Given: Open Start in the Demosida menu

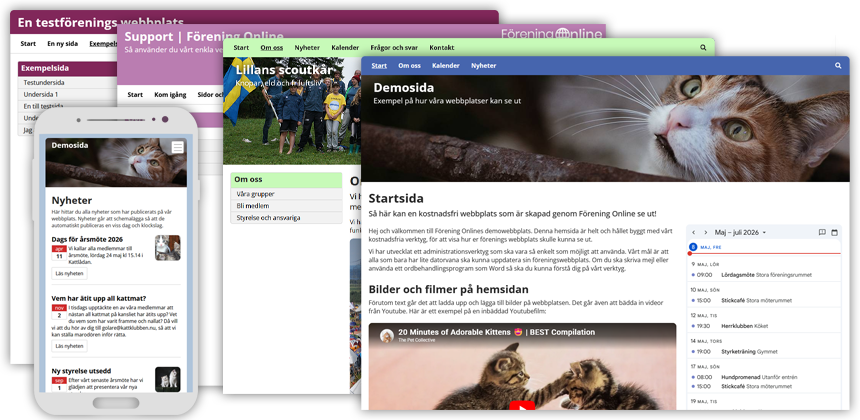Looking at the screenshot, I should (x=379, y=66).
